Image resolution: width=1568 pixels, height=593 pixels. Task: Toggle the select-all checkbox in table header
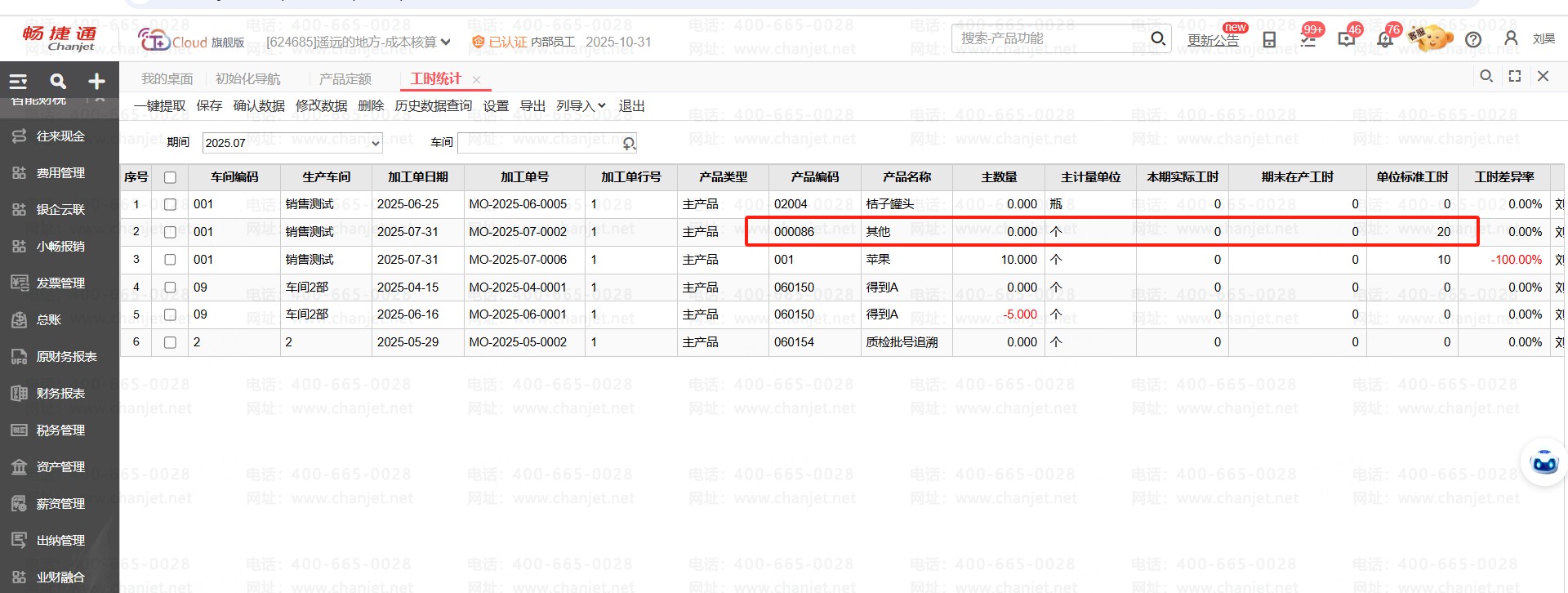click(170, 177)
